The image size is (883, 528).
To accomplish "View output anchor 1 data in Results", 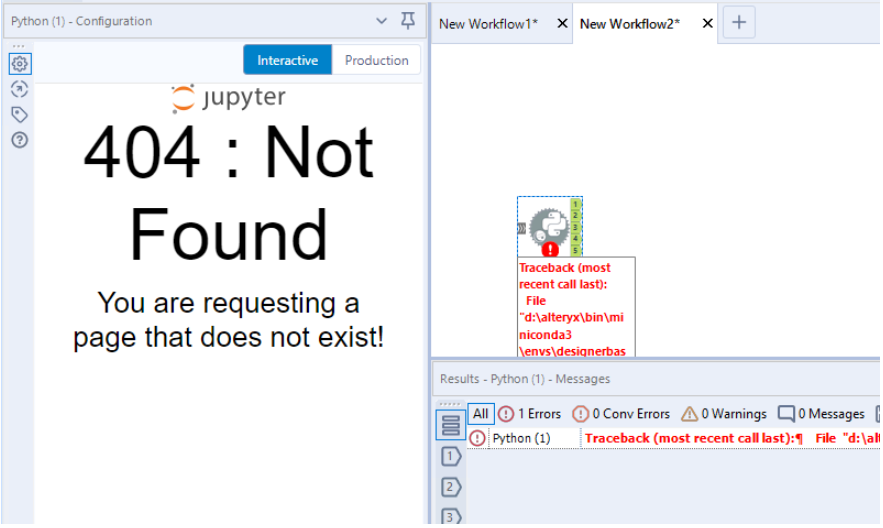I will coord(451,457).
